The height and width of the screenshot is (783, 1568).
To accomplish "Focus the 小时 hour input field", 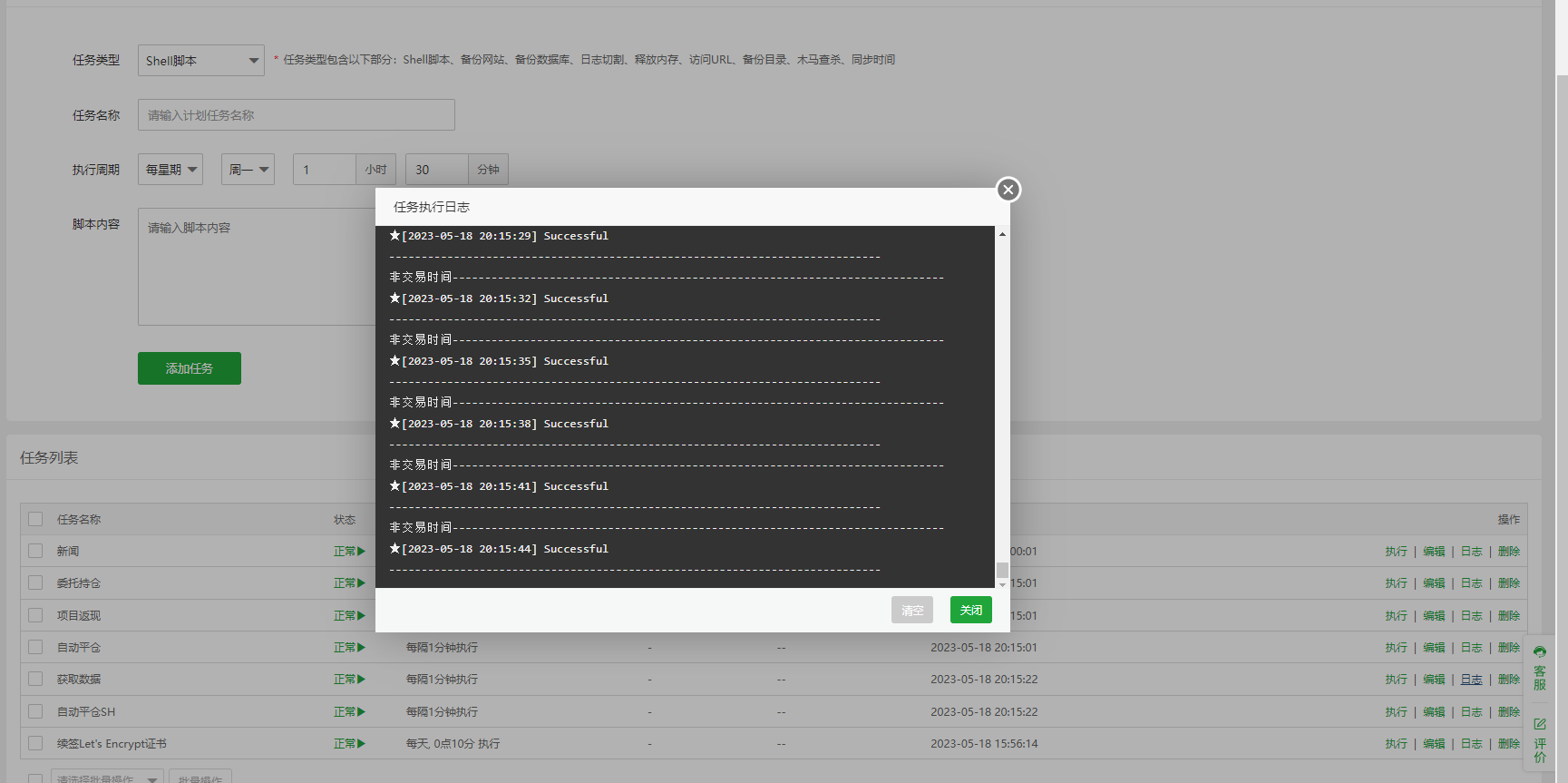I will click(325, 170).
